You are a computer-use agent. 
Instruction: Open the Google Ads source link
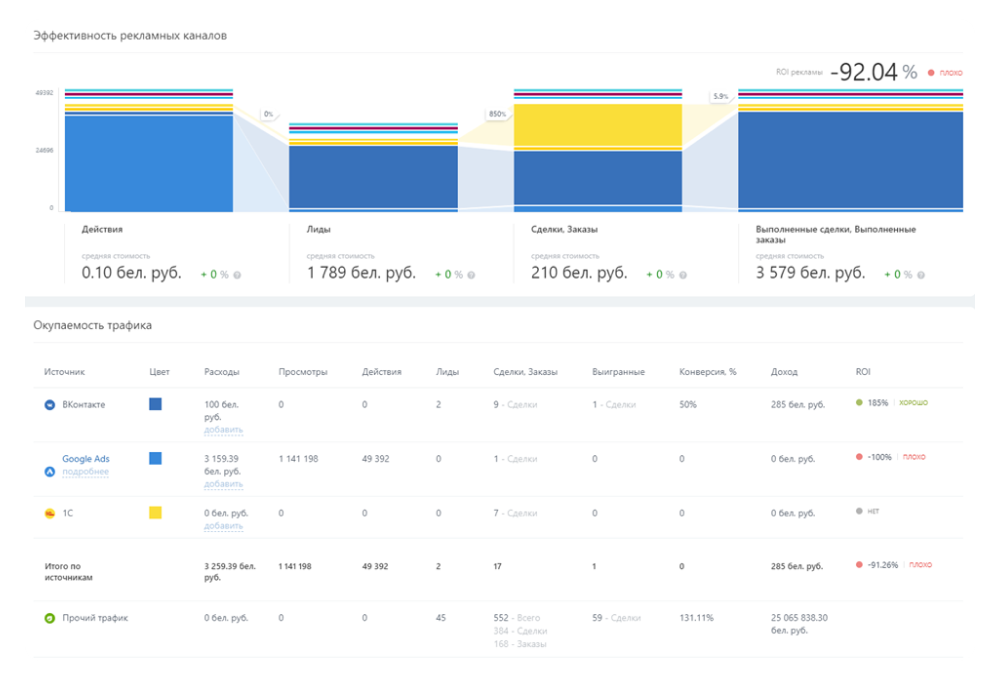(84, 459)
